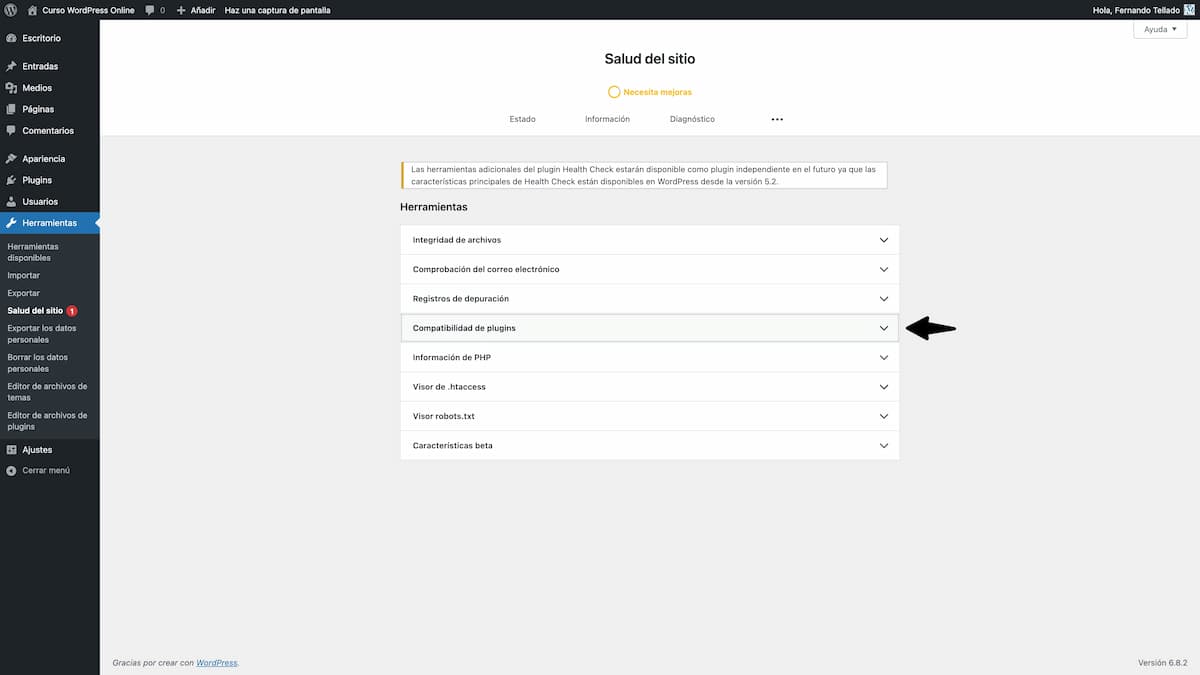Click the comments bubble icon in the top bar
This screenshot has width=1200, height=675.
click(x=148, y=9)
